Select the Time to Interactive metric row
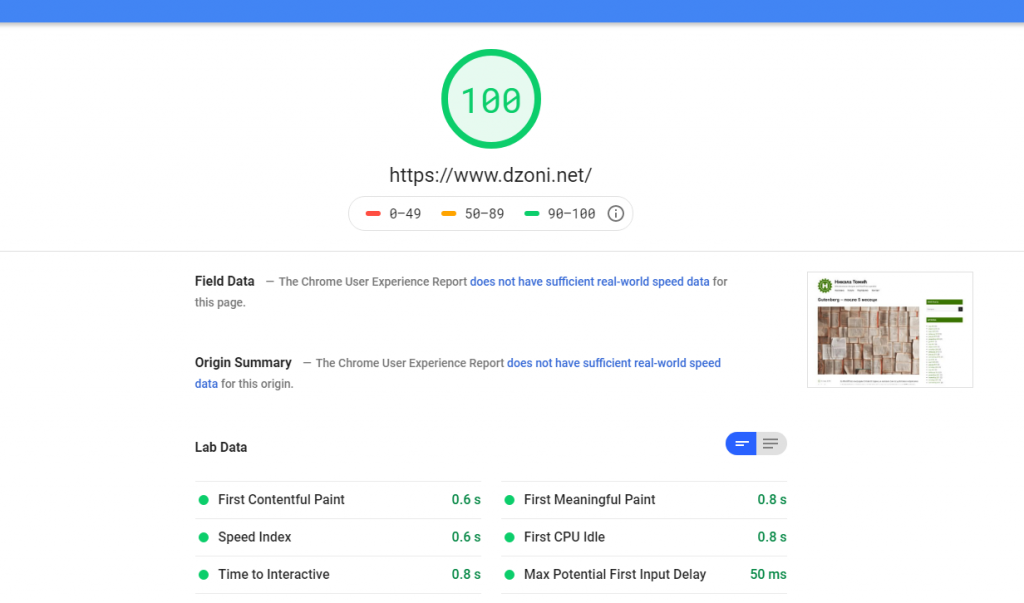The image size is (1024, 603). point(338,574)
